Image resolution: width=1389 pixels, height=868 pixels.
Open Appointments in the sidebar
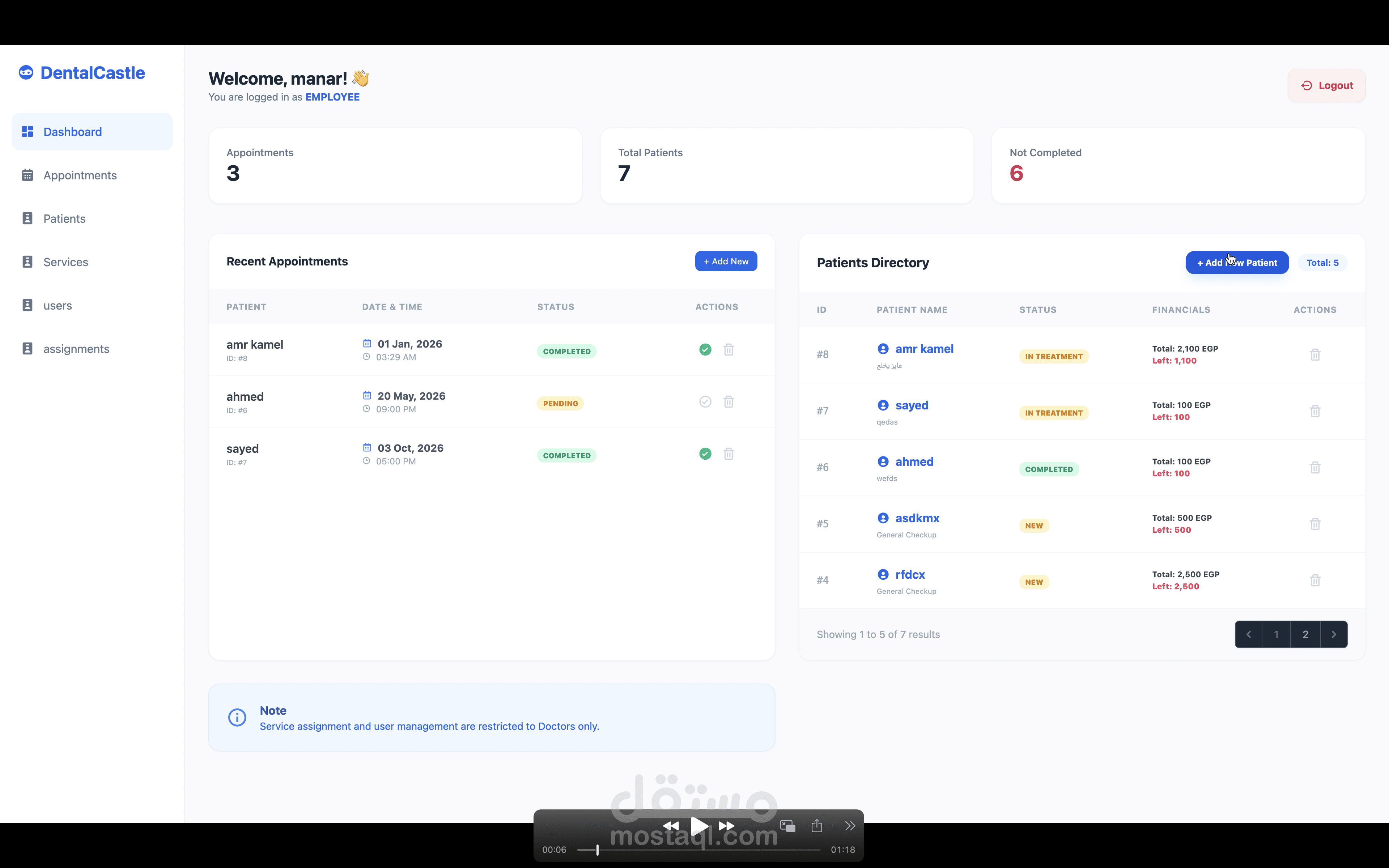click(x=92, y=175)
